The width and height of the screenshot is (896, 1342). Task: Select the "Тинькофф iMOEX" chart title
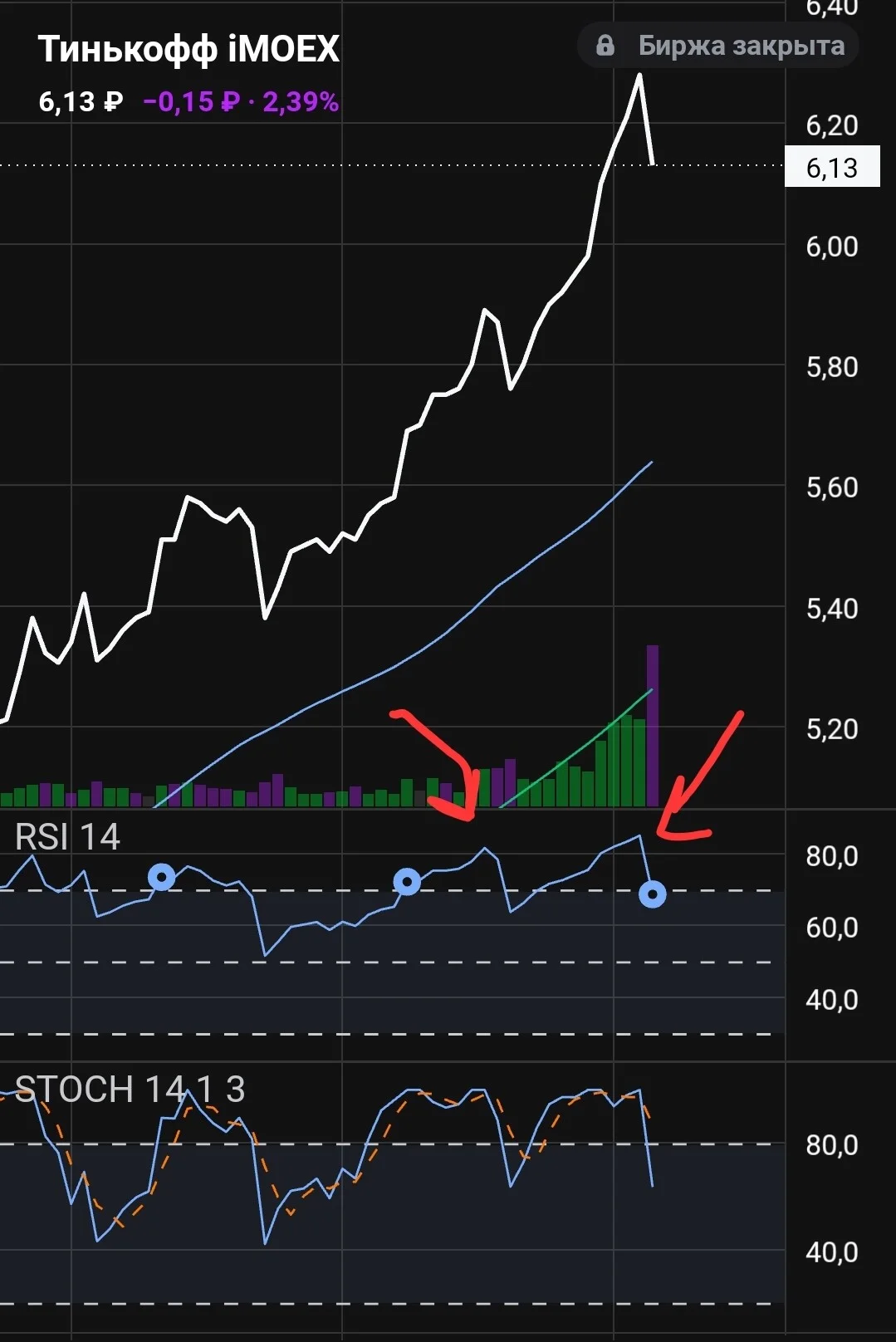[x=189, y=49]
